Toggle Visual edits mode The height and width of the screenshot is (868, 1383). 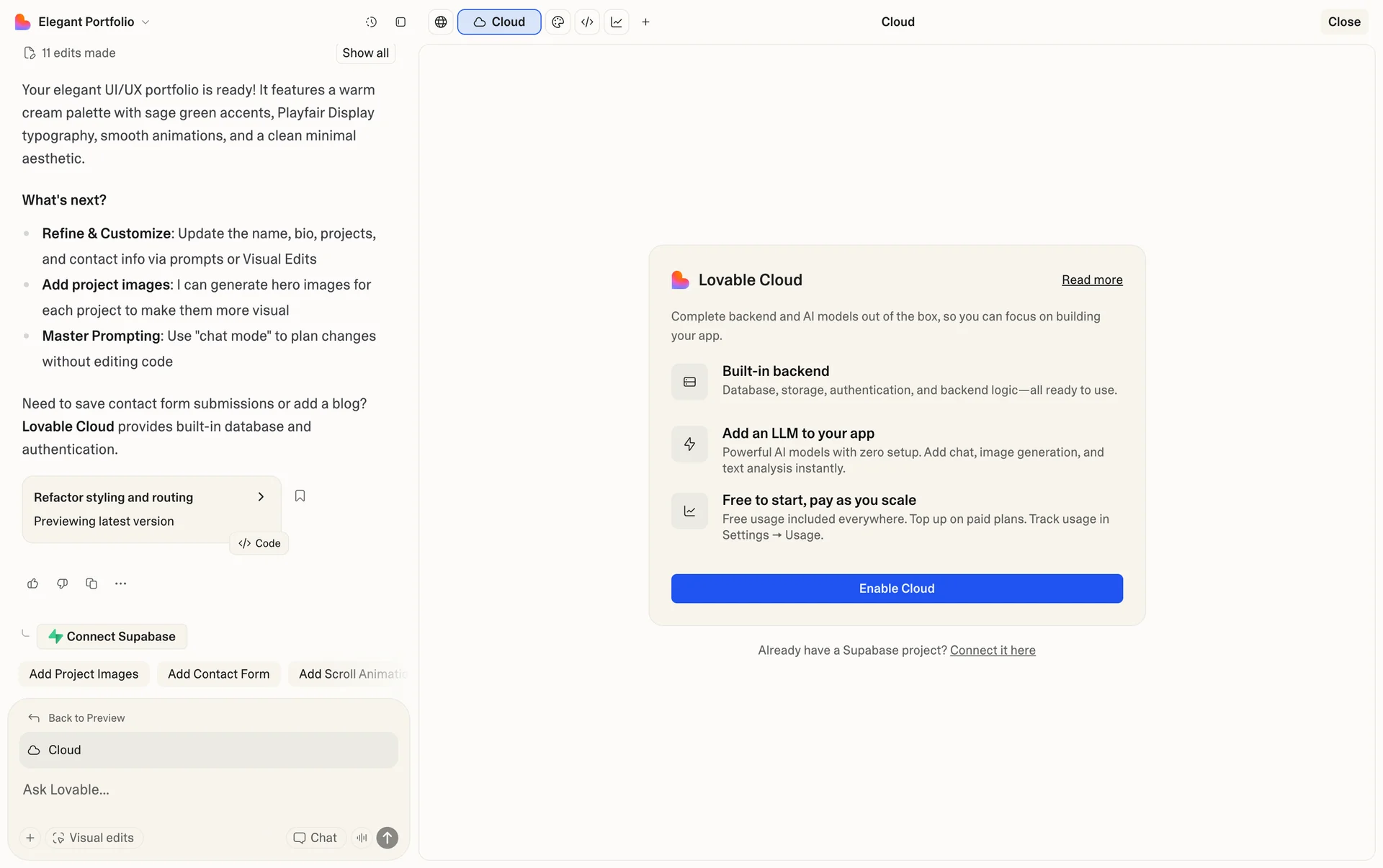(94, 838)
